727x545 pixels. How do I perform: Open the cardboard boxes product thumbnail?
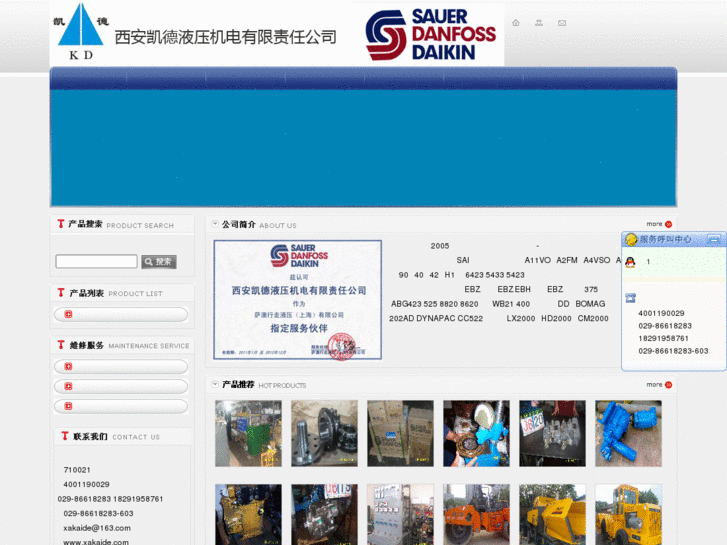tap(401, 433)
